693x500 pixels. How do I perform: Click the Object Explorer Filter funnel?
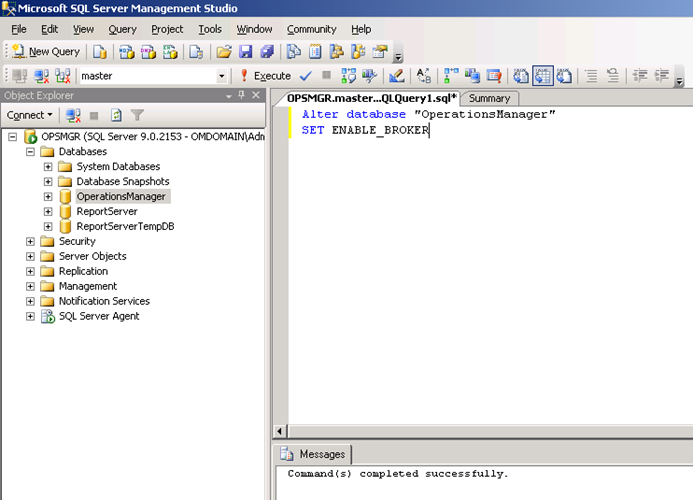tap(137, 116)
